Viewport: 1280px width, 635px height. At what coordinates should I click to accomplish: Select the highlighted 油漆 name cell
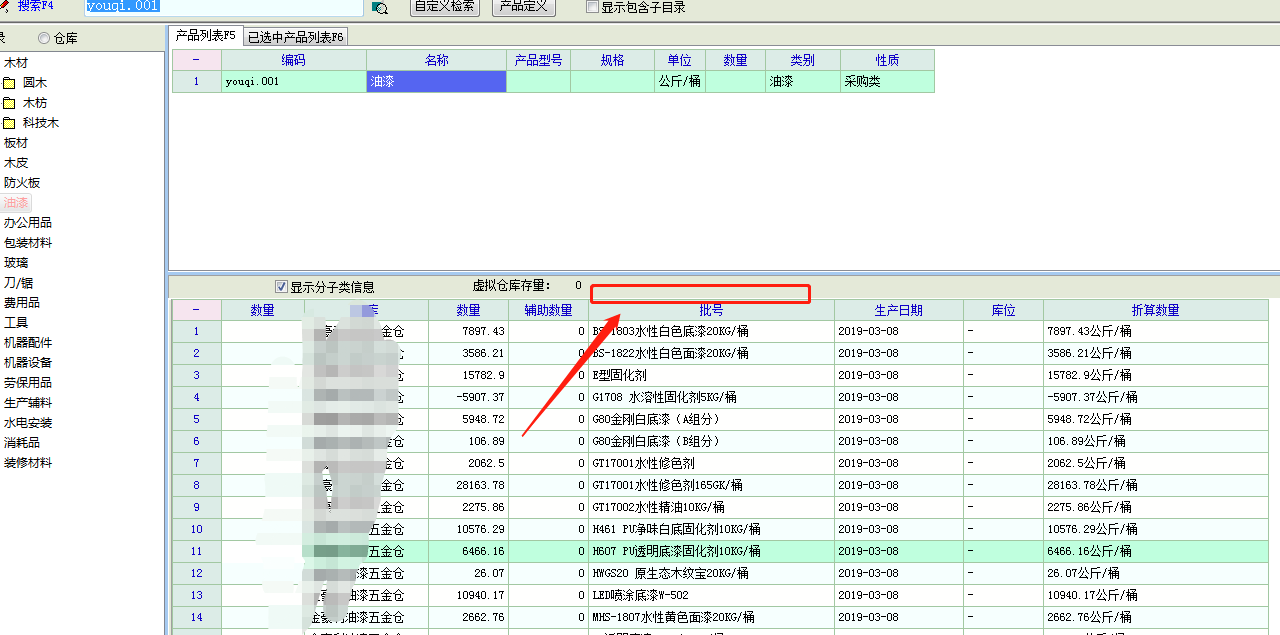point(436,82)
